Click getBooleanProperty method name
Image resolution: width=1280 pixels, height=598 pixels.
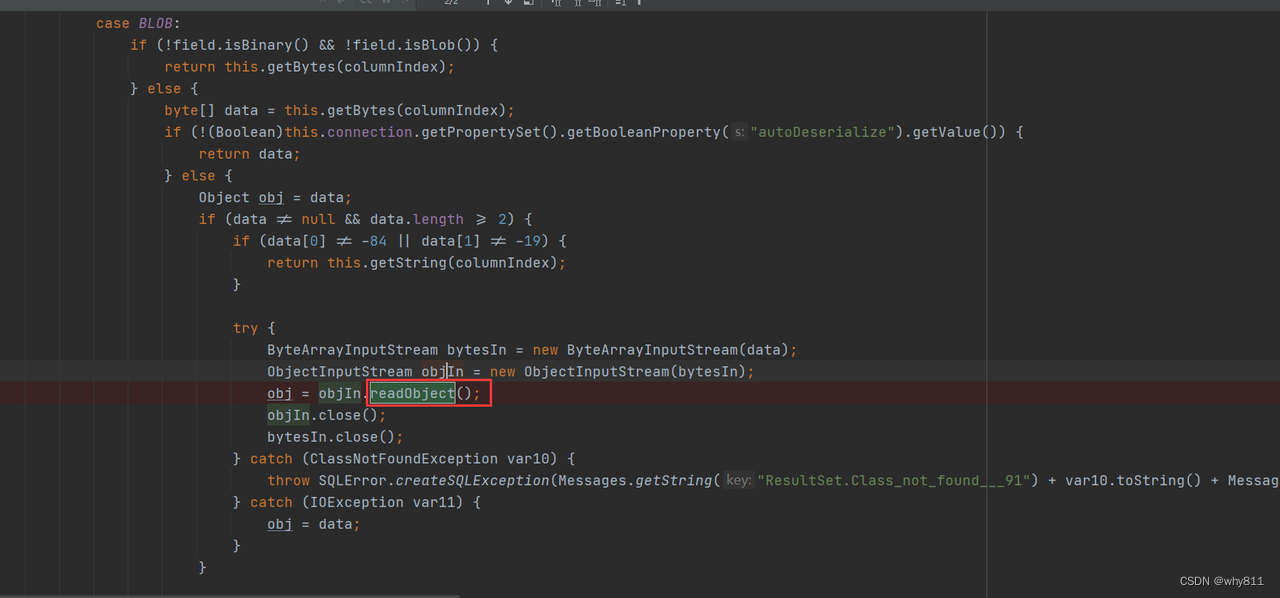[643, 132]
